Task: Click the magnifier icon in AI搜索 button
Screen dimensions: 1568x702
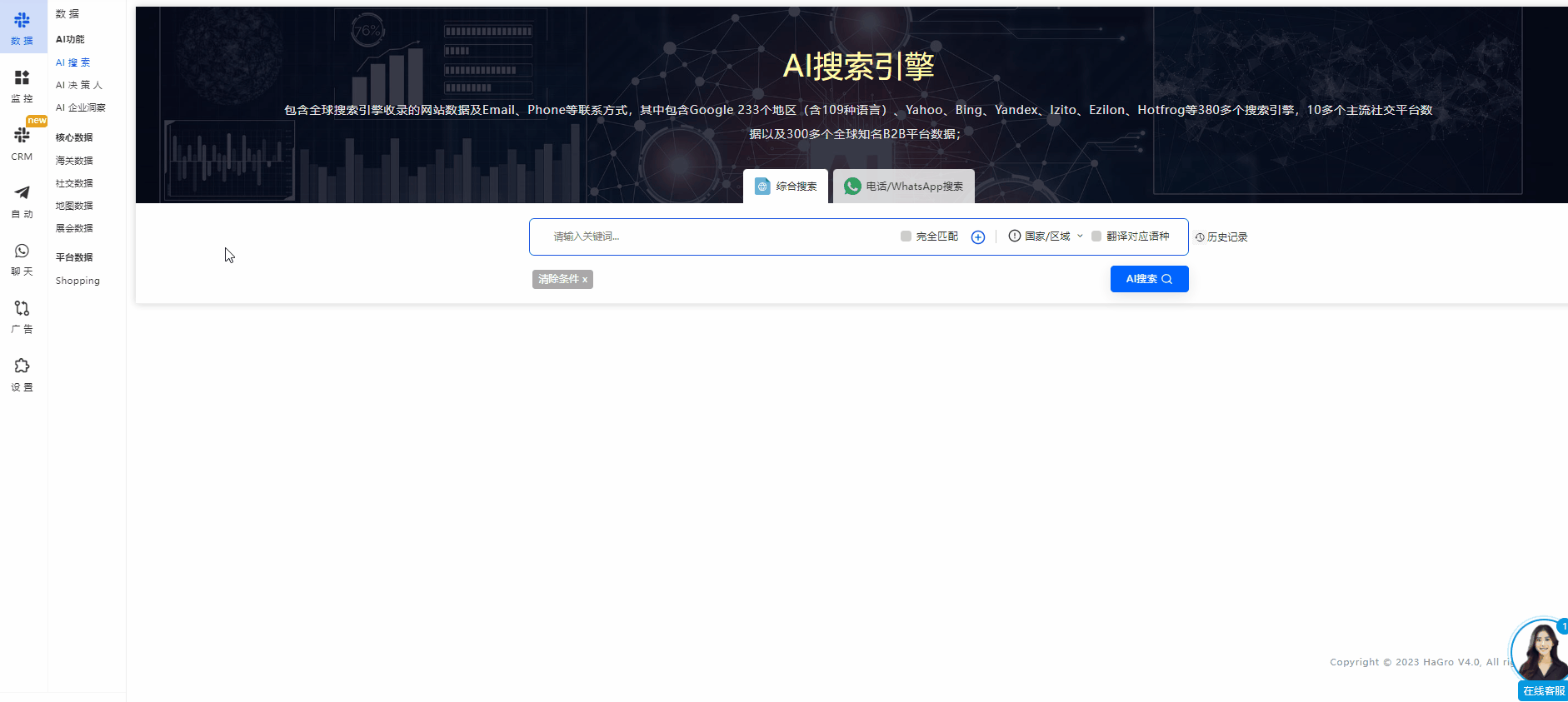Action: [x=1167, y=279]
